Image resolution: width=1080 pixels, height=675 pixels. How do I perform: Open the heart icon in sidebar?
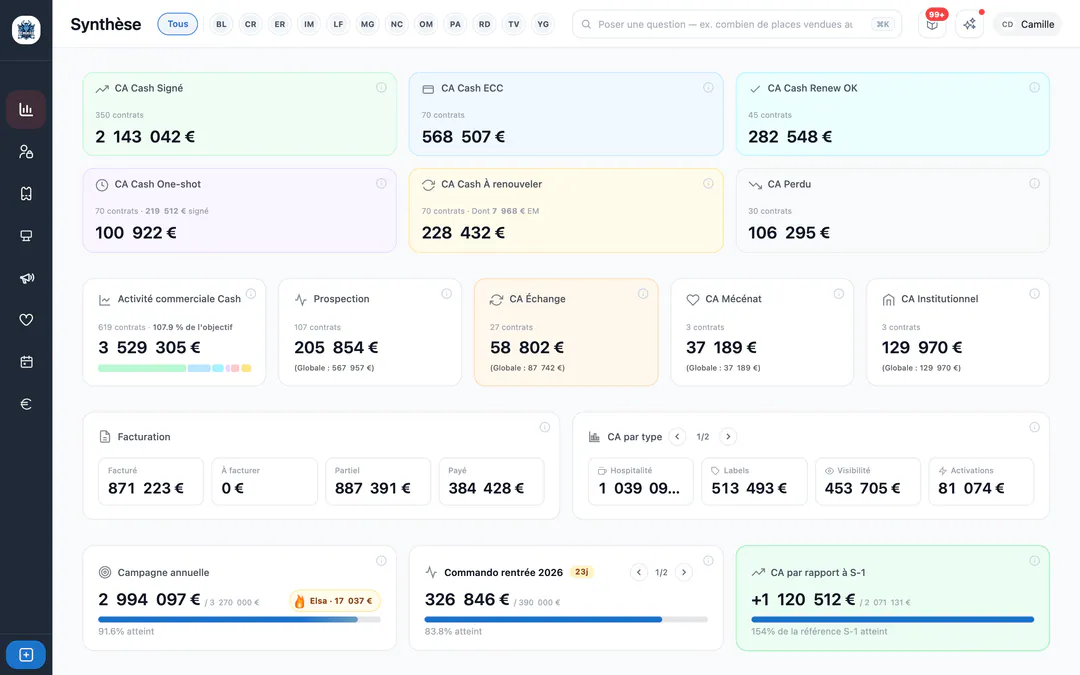[x=26, y=320]
